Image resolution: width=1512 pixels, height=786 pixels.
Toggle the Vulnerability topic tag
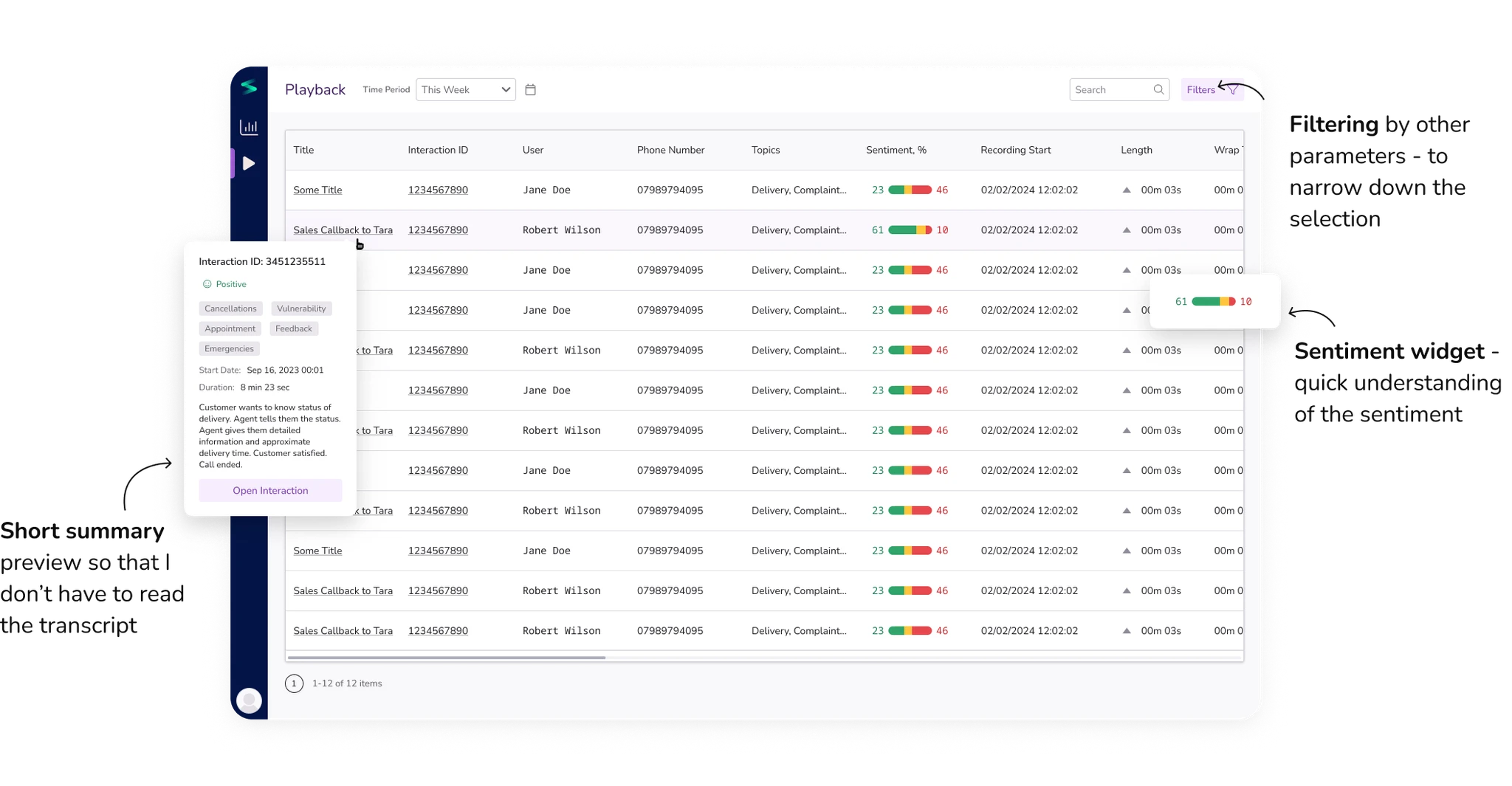[x=301, y=308]
